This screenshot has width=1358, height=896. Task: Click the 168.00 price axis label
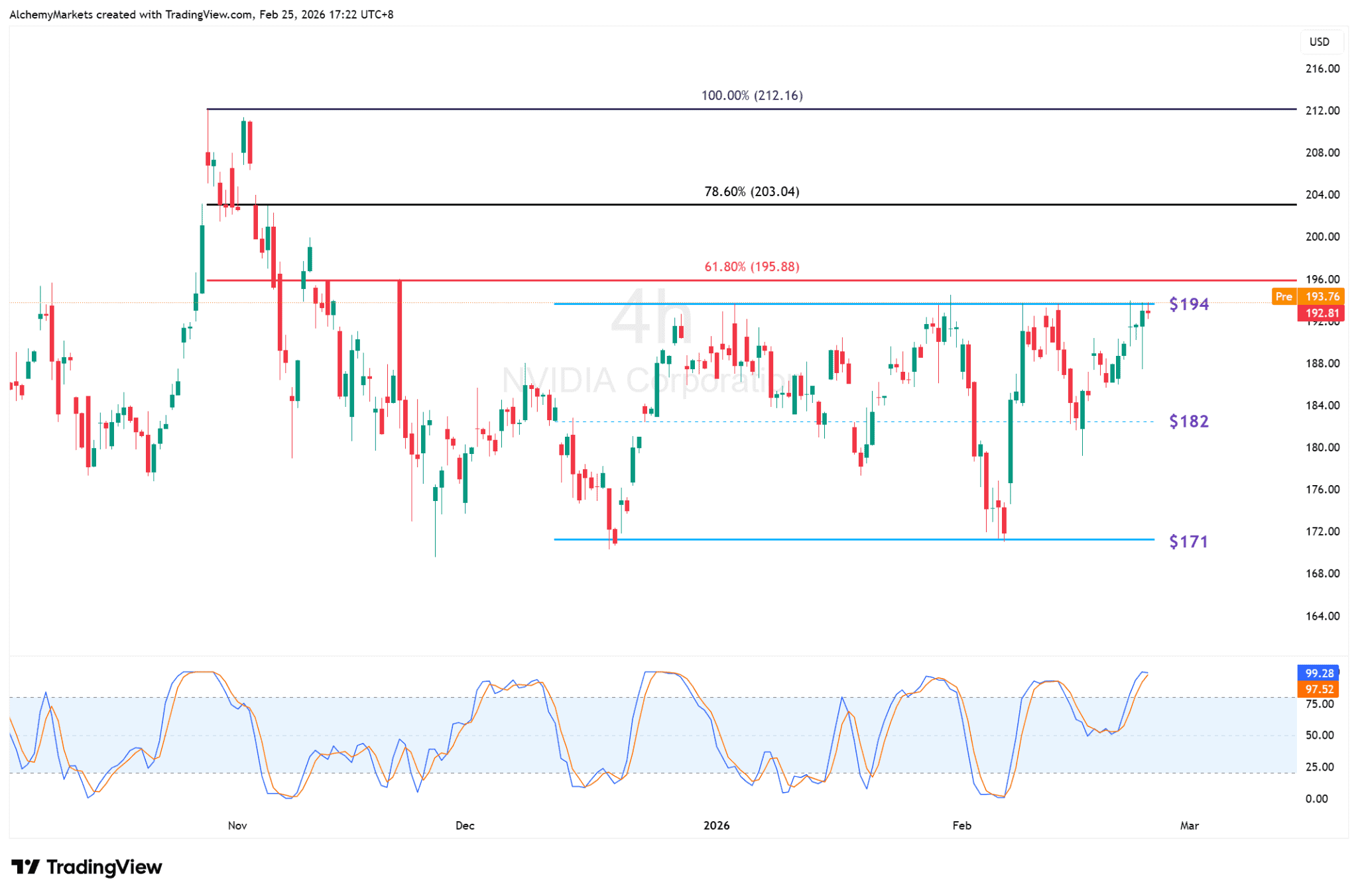(x=1322, y=574)
